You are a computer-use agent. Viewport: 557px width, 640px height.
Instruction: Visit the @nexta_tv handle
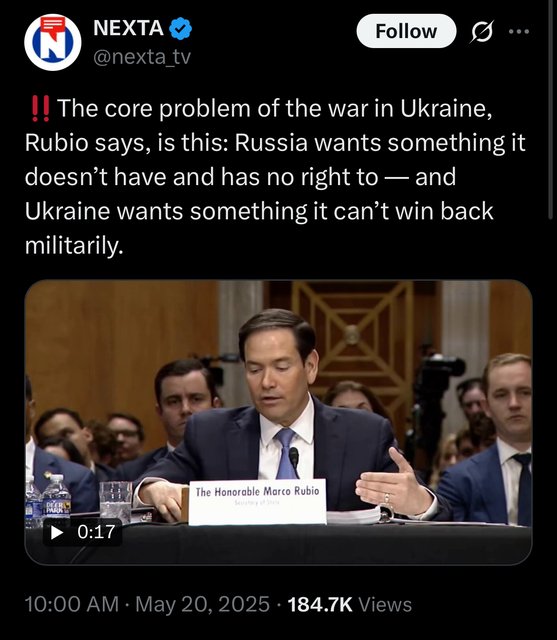142,57
